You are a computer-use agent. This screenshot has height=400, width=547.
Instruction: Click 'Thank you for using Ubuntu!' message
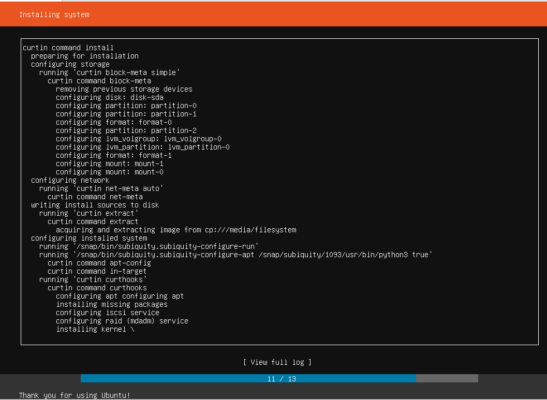pos(74,395)
